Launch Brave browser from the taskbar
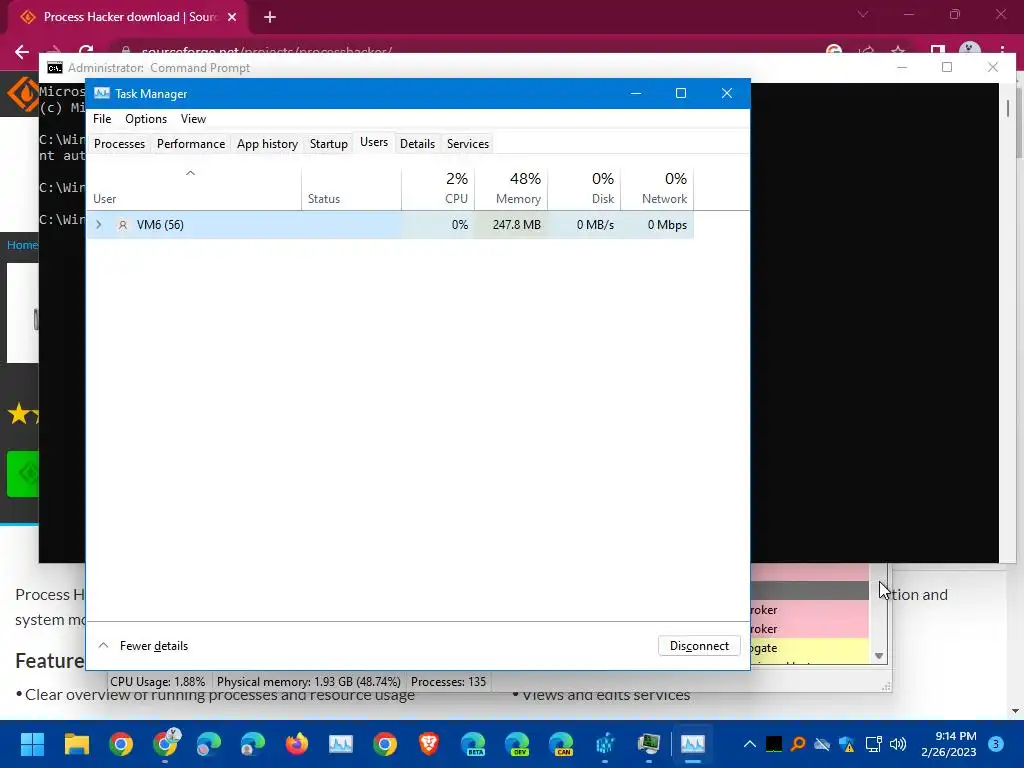 [x=429, y=744]
